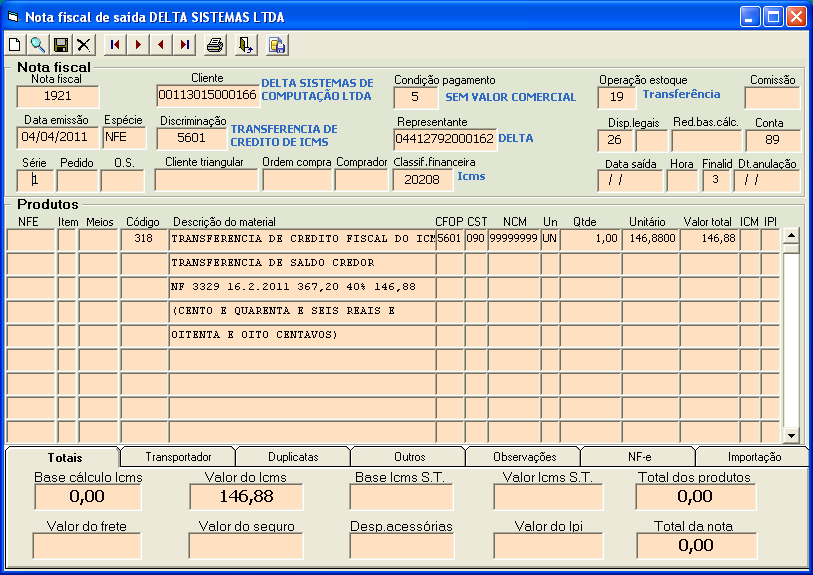Go to next record arrow
This screenshot has width=813, height=575.
coord(138,45)
